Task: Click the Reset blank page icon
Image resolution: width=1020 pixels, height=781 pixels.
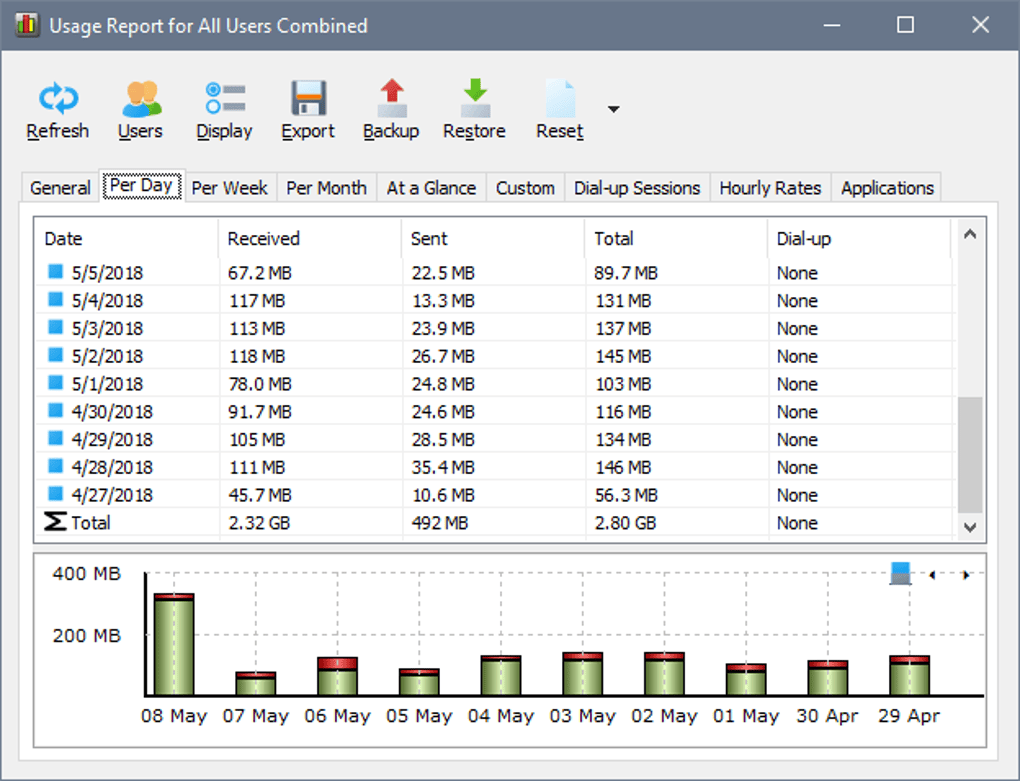Action: pos(559,99)
